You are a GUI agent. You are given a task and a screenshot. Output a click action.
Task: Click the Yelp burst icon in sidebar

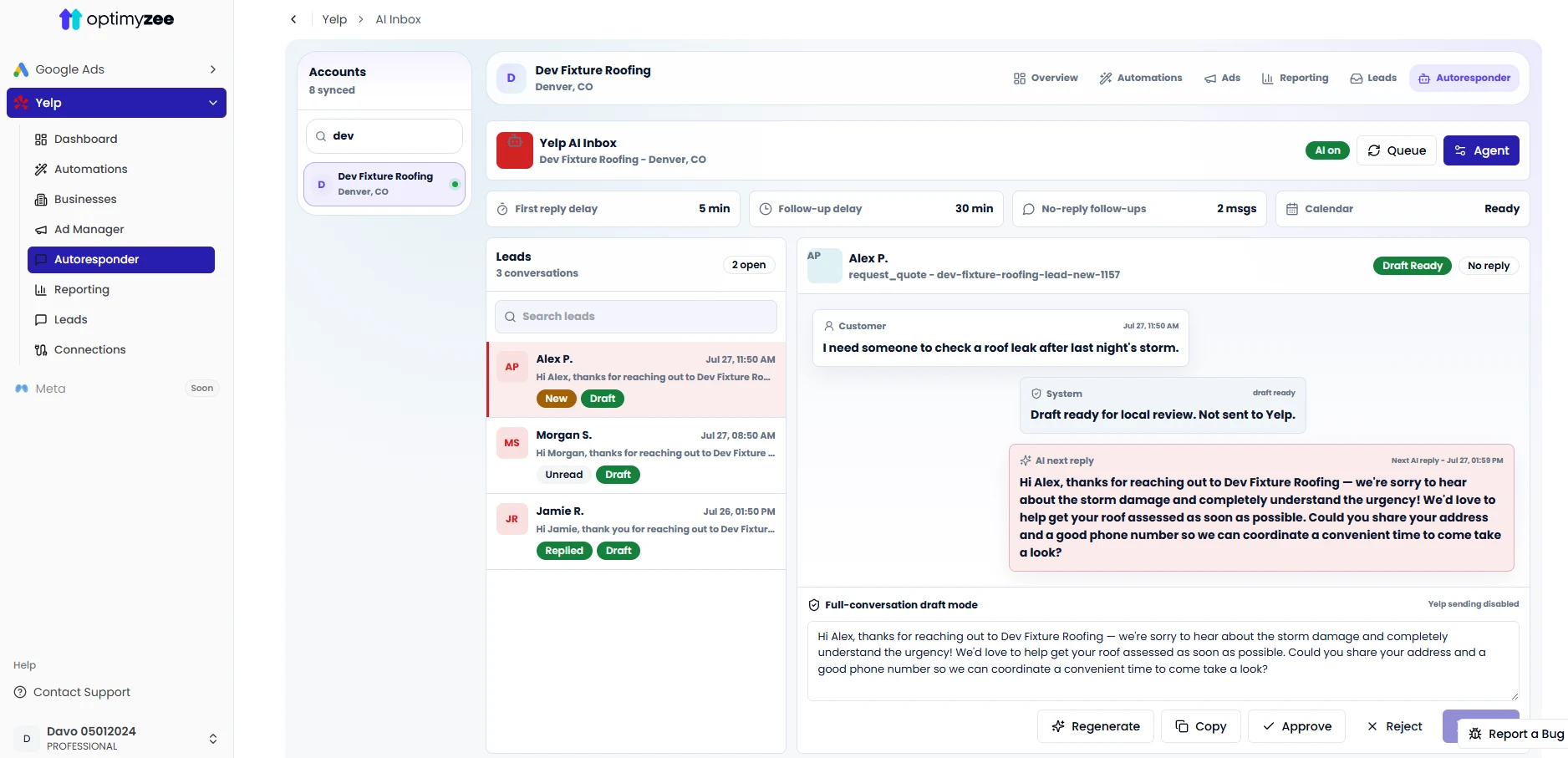point(22,103)
